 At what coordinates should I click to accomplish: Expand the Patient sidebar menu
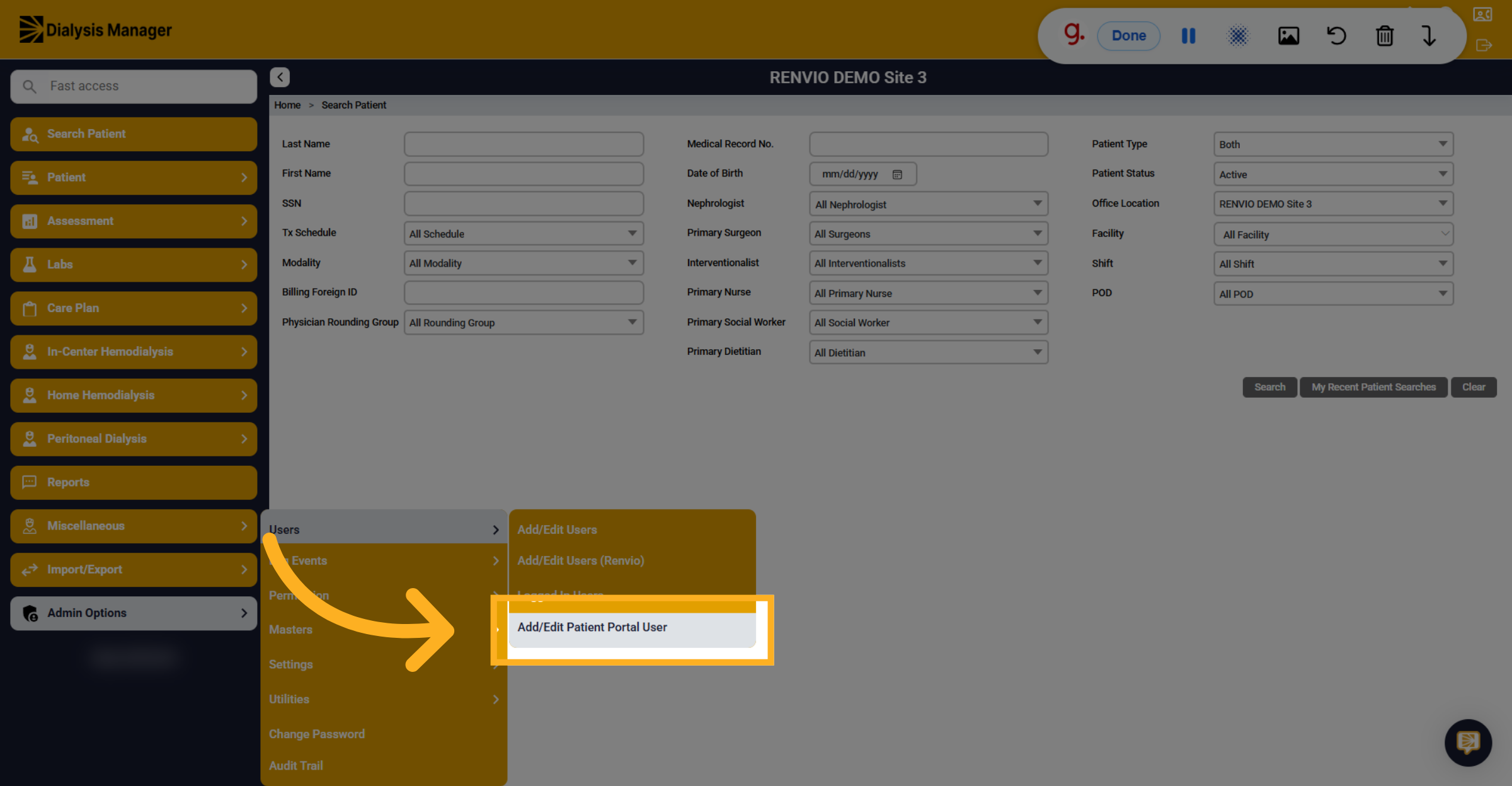(134, 177)
